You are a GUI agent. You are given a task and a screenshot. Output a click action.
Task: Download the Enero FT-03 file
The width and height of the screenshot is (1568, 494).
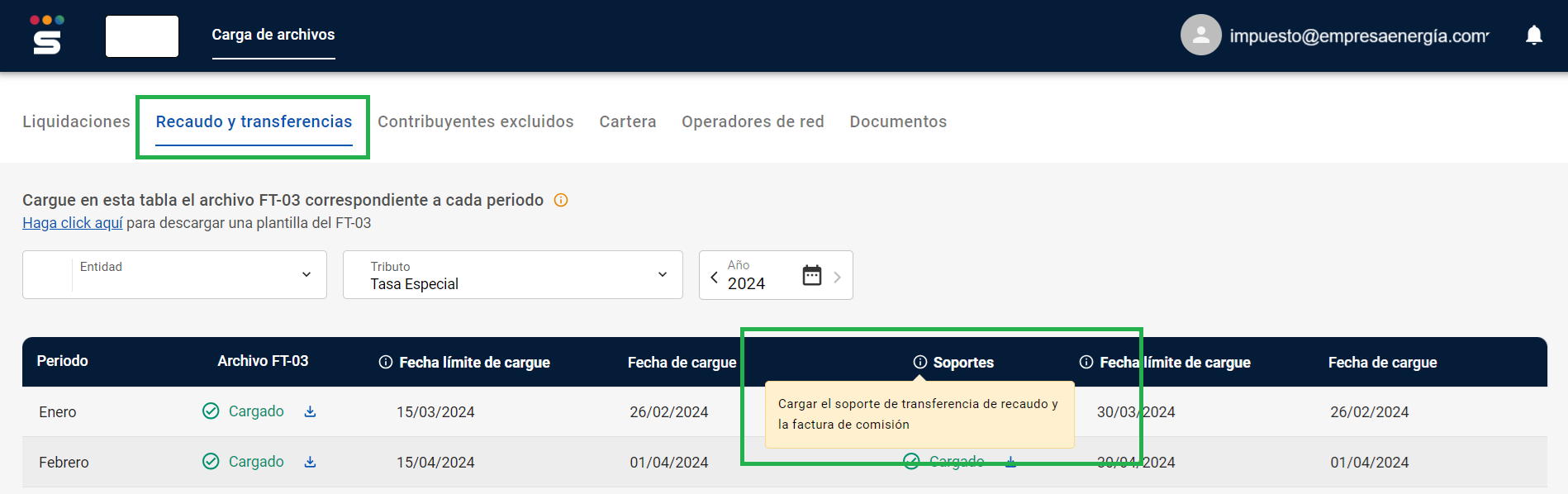pyautogui.click(x=310, y=411)
